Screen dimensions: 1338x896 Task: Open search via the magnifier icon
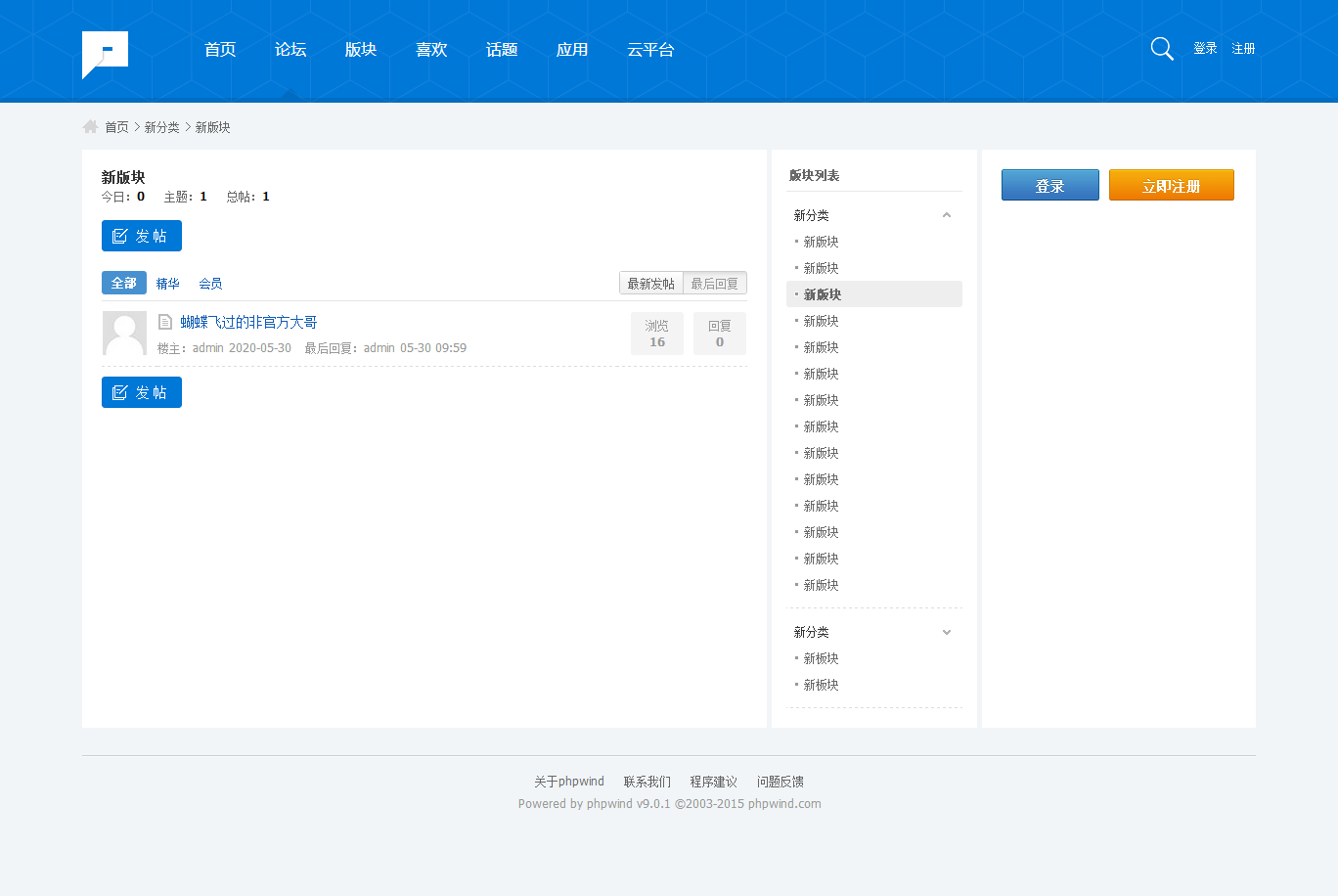1162,49
